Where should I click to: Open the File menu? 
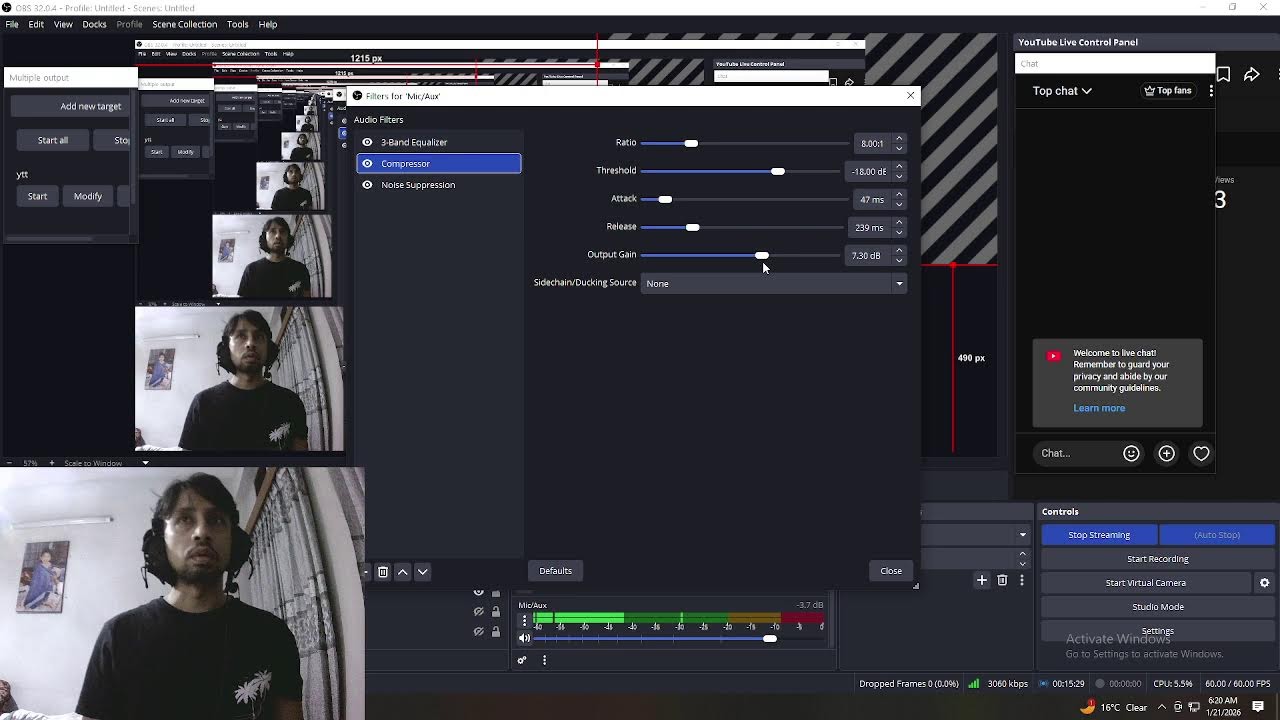click(x=12, y=24)
